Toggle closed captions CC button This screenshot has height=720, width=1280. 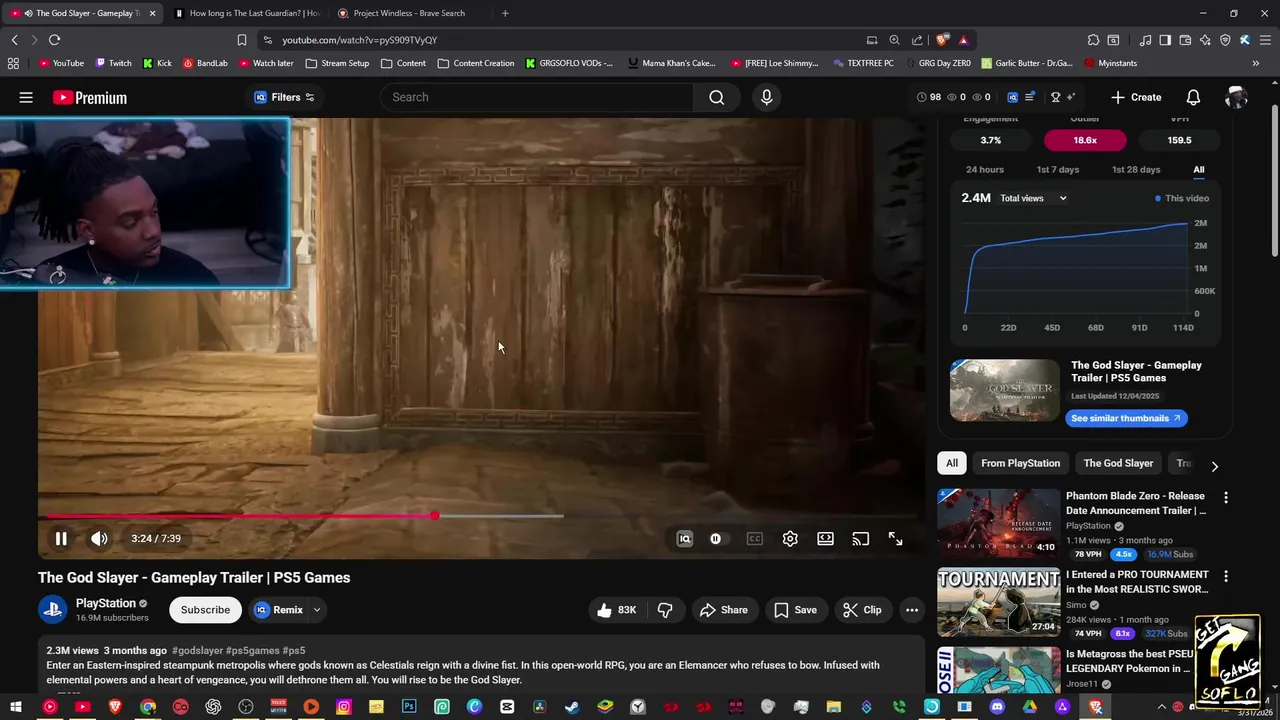[x=755, y=538]
